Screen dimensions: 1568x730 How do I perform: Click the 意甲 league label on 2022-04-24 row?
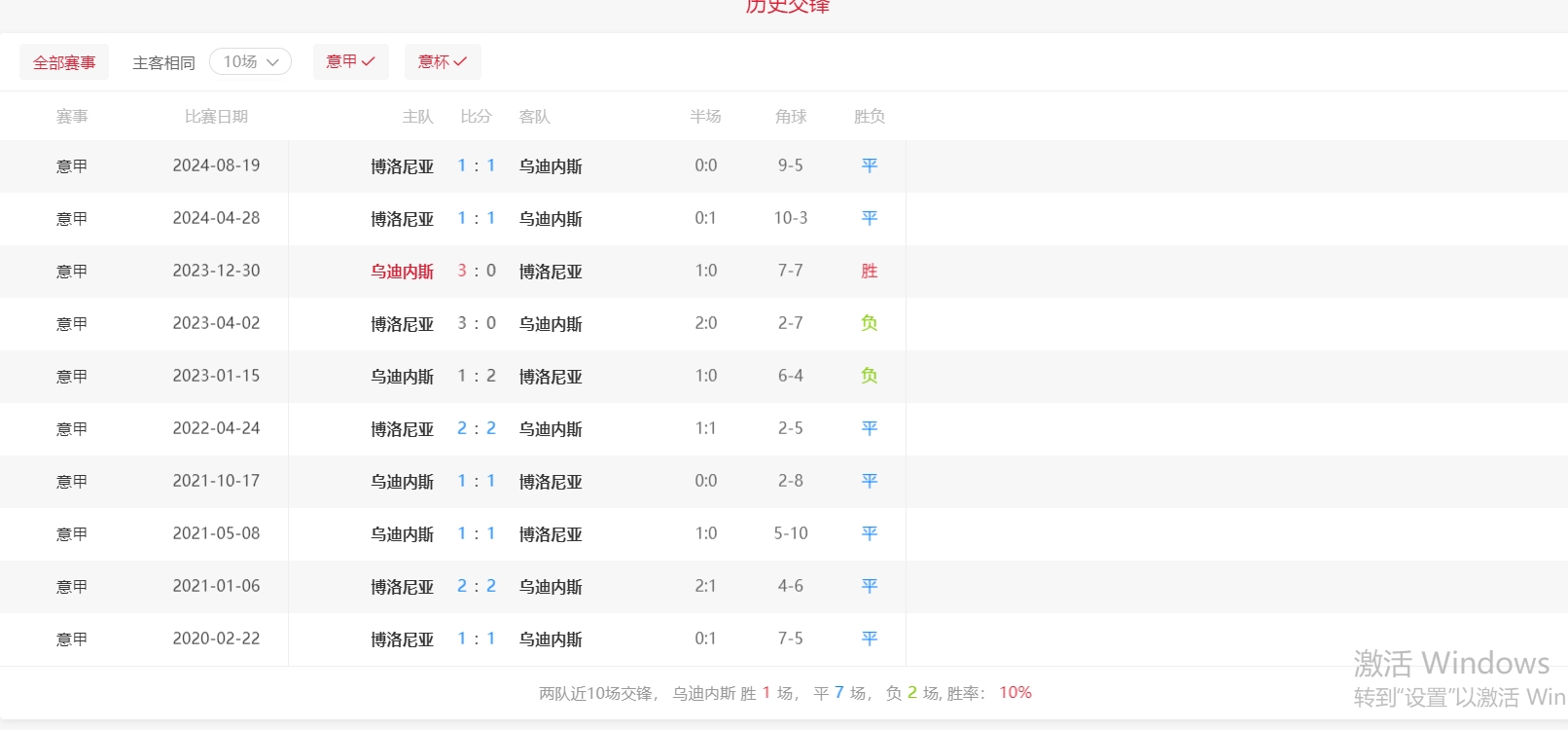tap(72, 429)
